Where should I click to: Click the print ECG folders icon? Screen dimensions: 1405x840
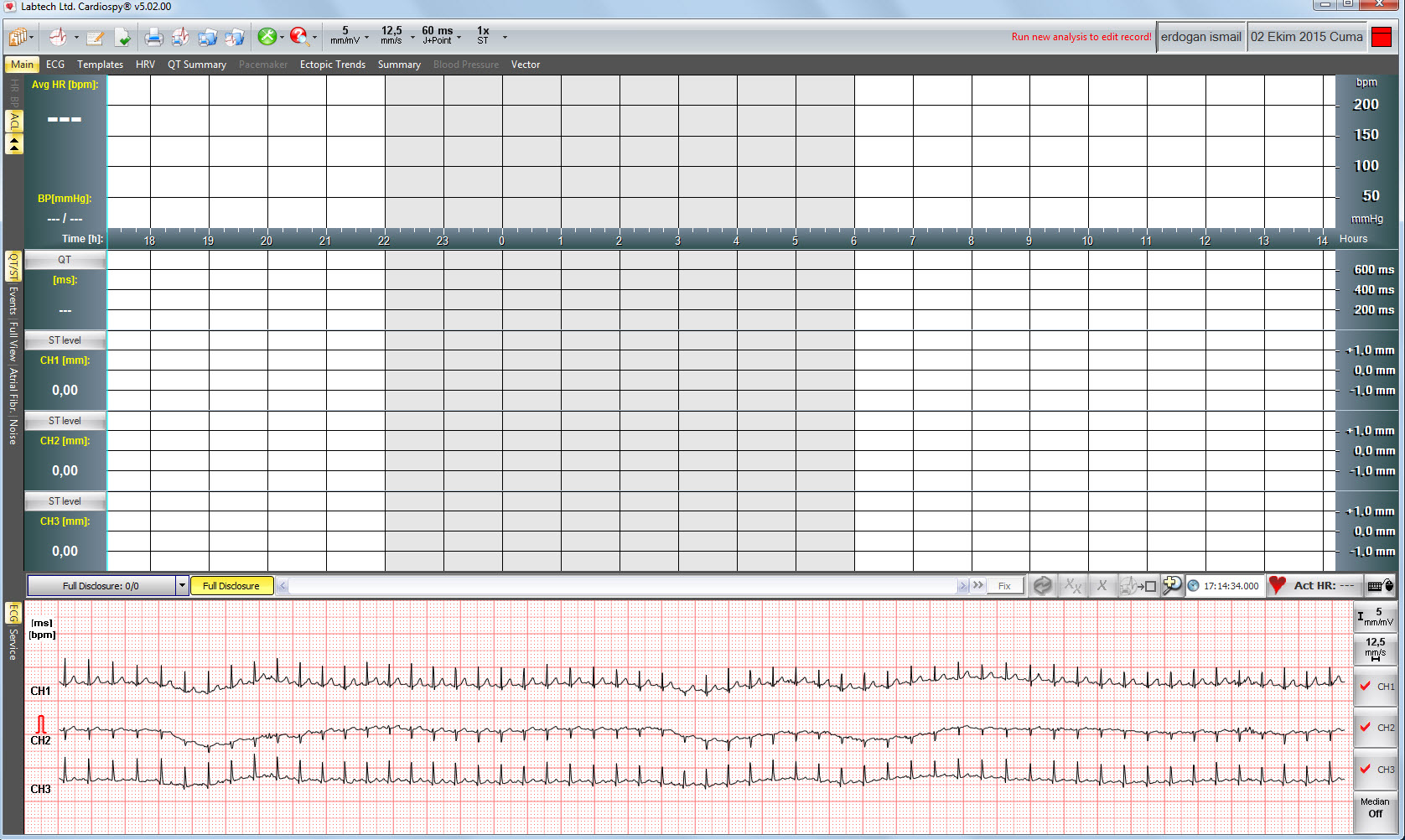(235, 37)
